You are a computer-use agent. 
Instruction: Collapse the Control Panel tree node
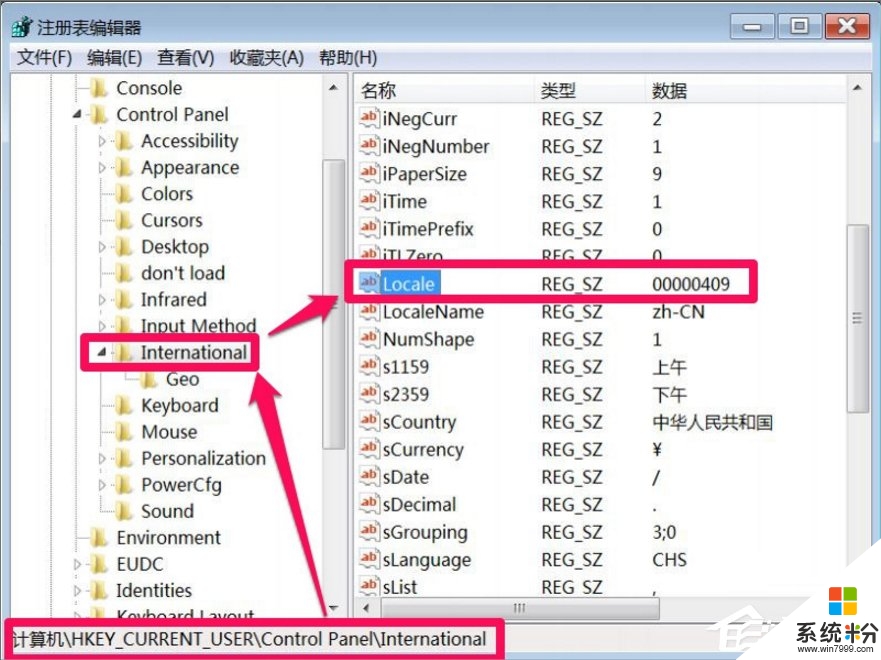77,115
